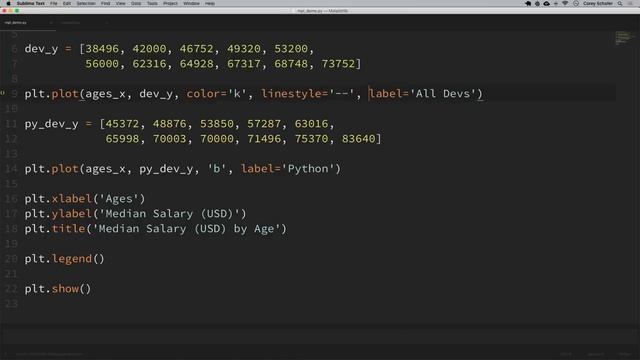640x360 pixels.
Task: Click the plt.show() call
Action: 58,289
